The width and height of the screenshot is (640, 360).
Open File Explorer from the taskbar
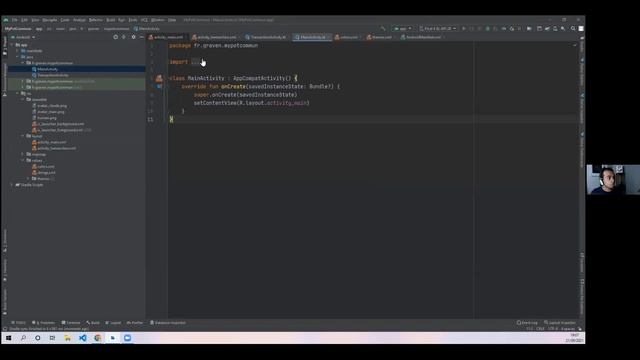[67, 338]
